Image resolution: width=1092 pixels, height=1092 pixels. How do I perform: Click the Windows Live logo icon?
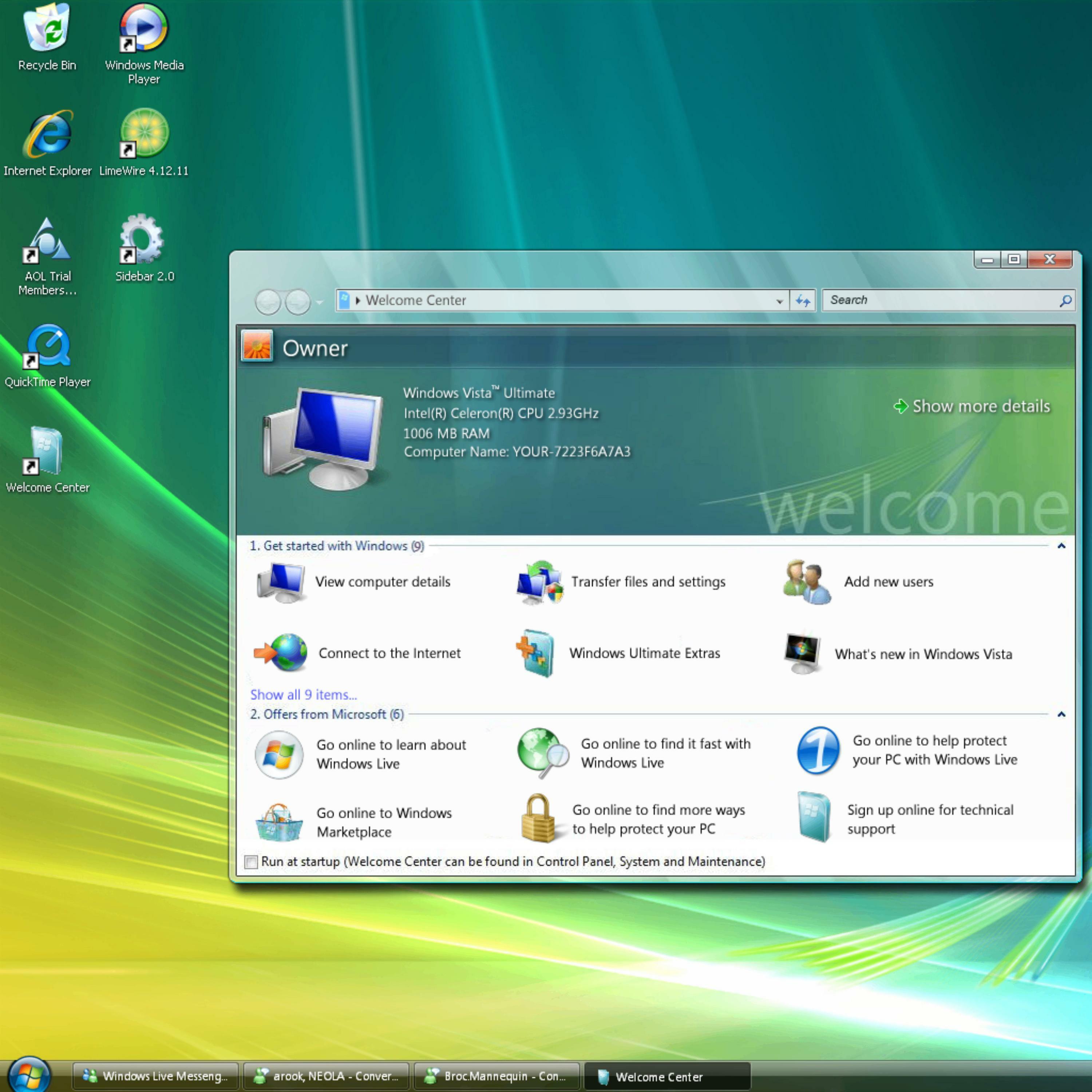(x=279, y=755)
